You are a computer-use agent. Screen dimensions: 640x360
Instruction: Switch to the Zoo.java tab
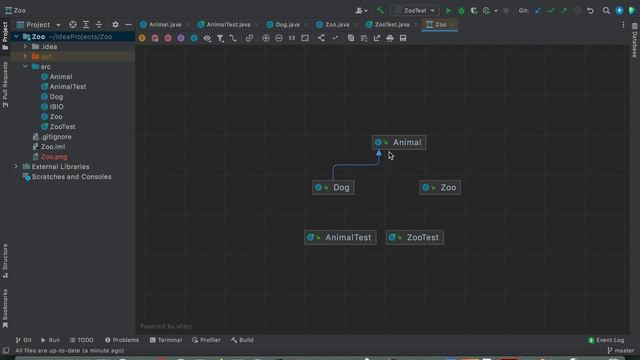333,24
